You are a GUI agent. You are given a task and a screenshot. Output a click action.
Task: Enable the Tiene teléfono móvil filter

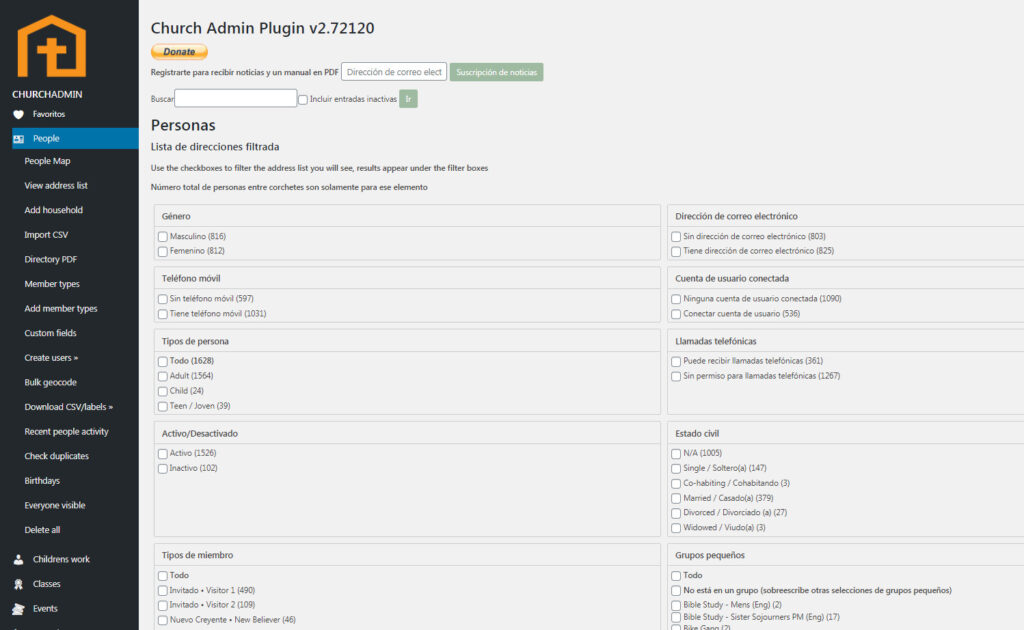pos(162,314)
